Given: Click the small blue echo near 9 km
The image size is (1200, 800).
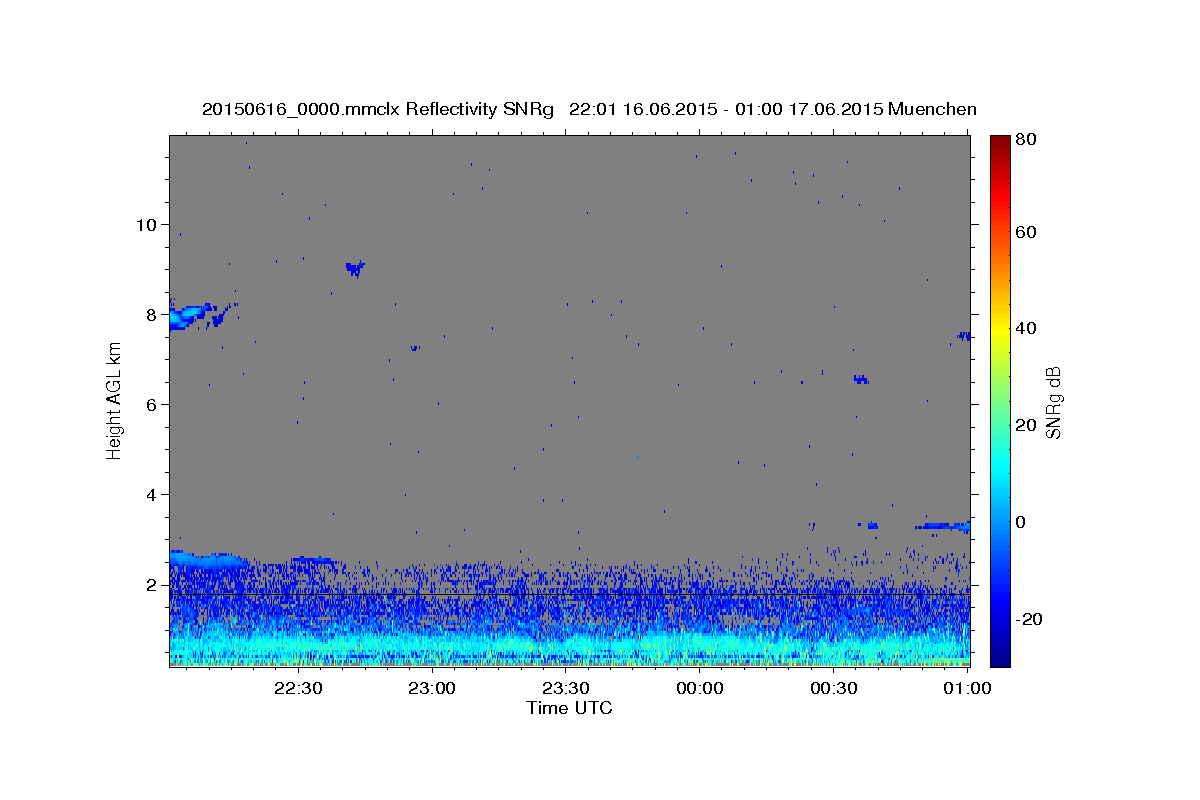Looking at the screenshot, I should tap(355, 267).
